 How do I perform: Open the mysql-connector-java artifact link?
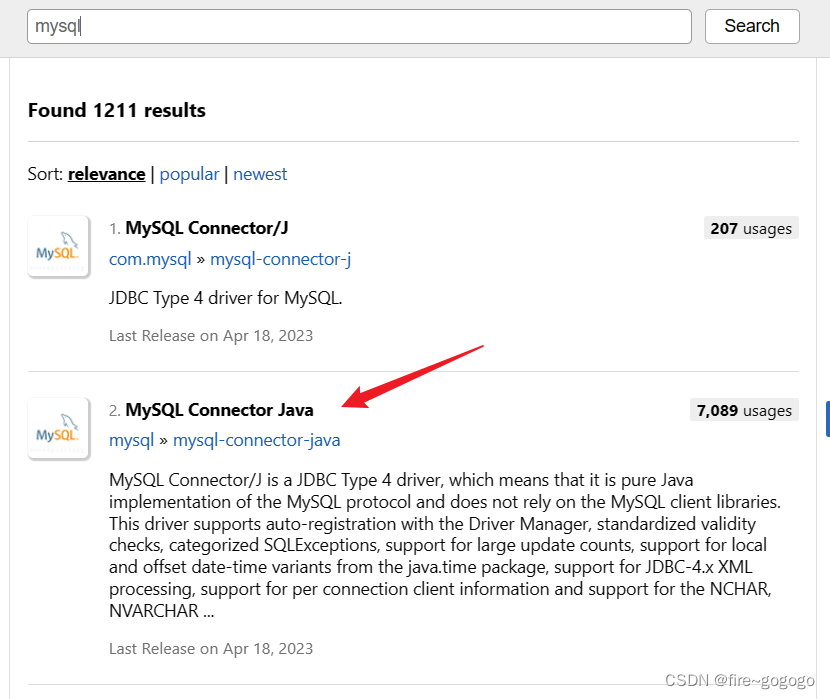tap(257, 440)
